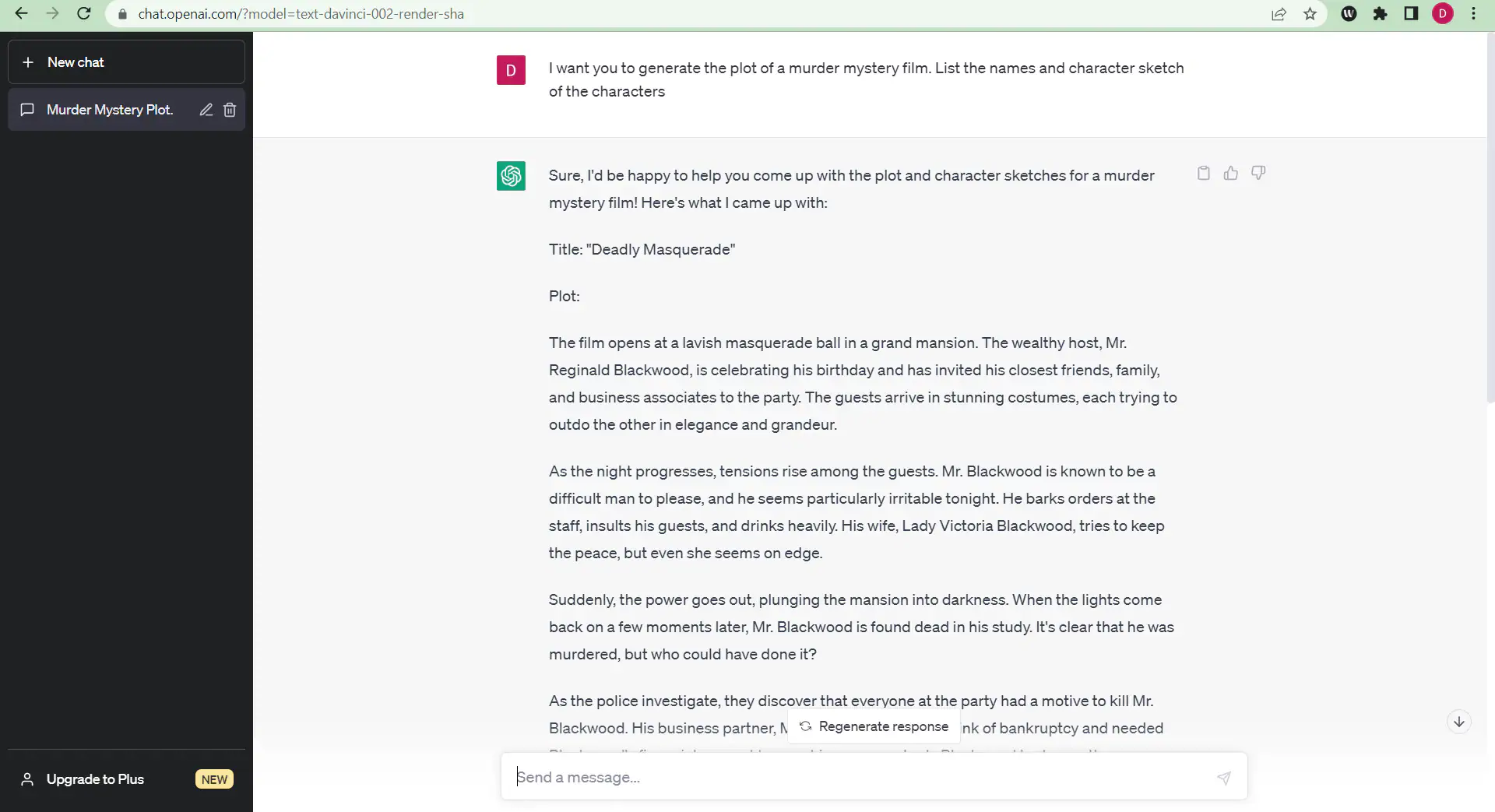Share this page from the address bar

[x=1279, y=14]
